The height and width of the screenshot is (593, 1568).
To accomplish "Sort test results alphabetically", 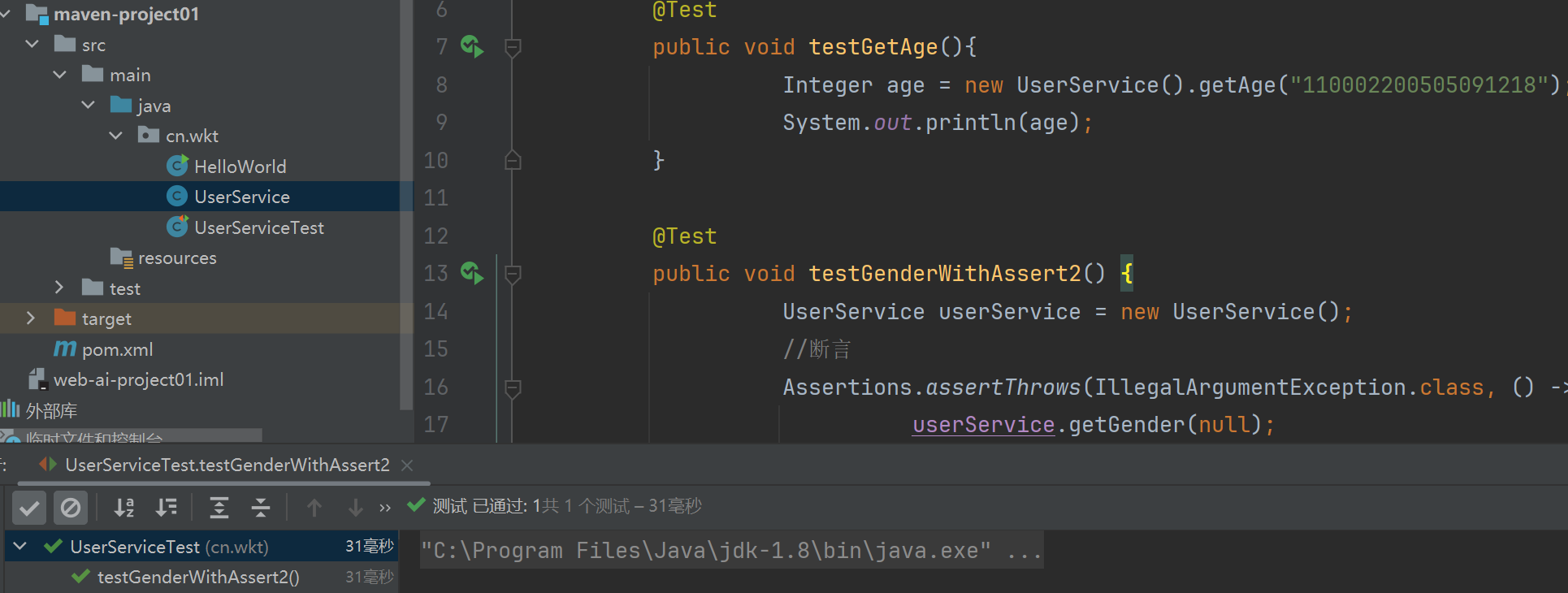I will tap(124, 509).
